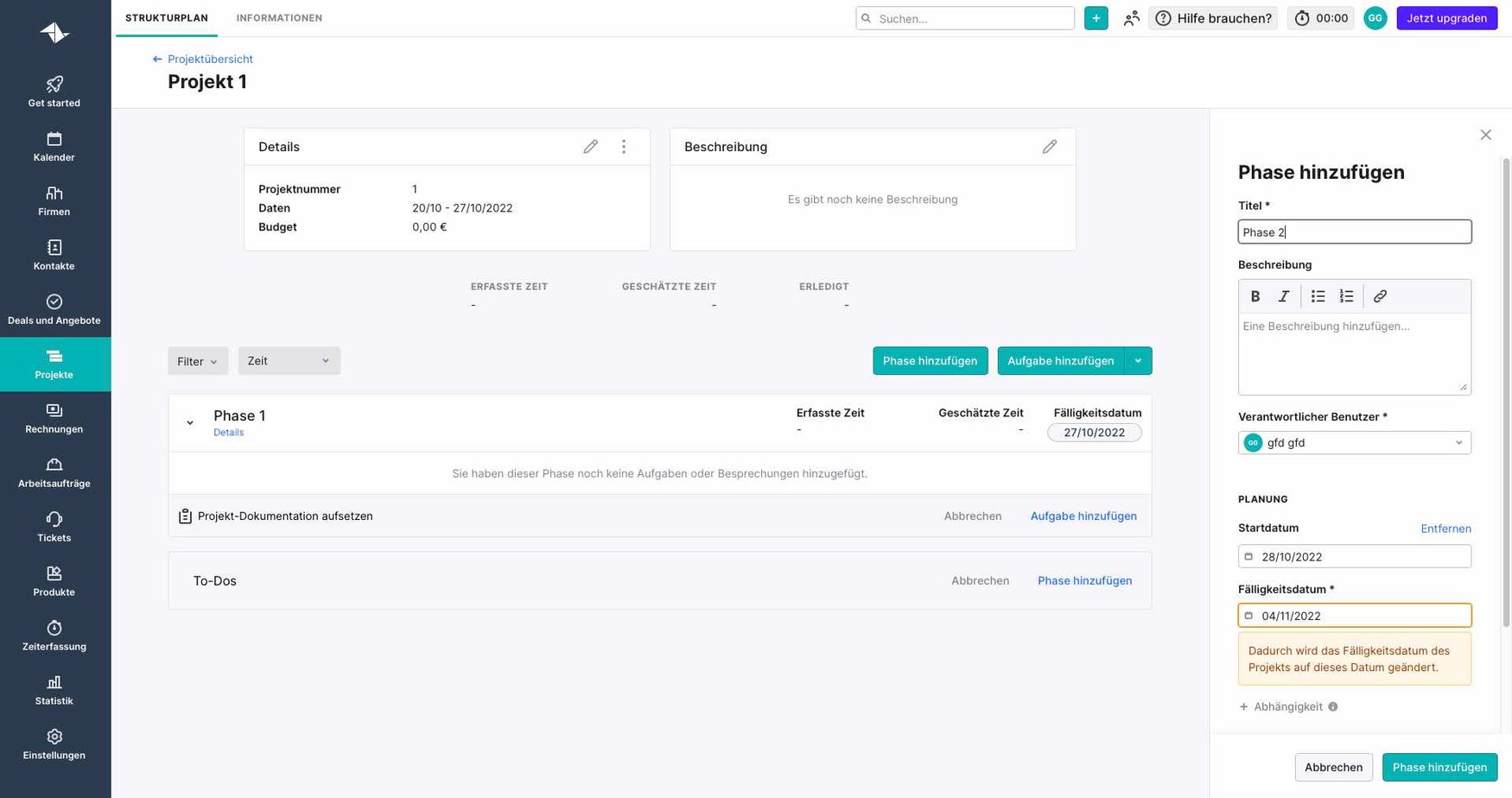Open Zeiterfassung in the sidebar
The image size is (1512, 798).
(54, 635)
